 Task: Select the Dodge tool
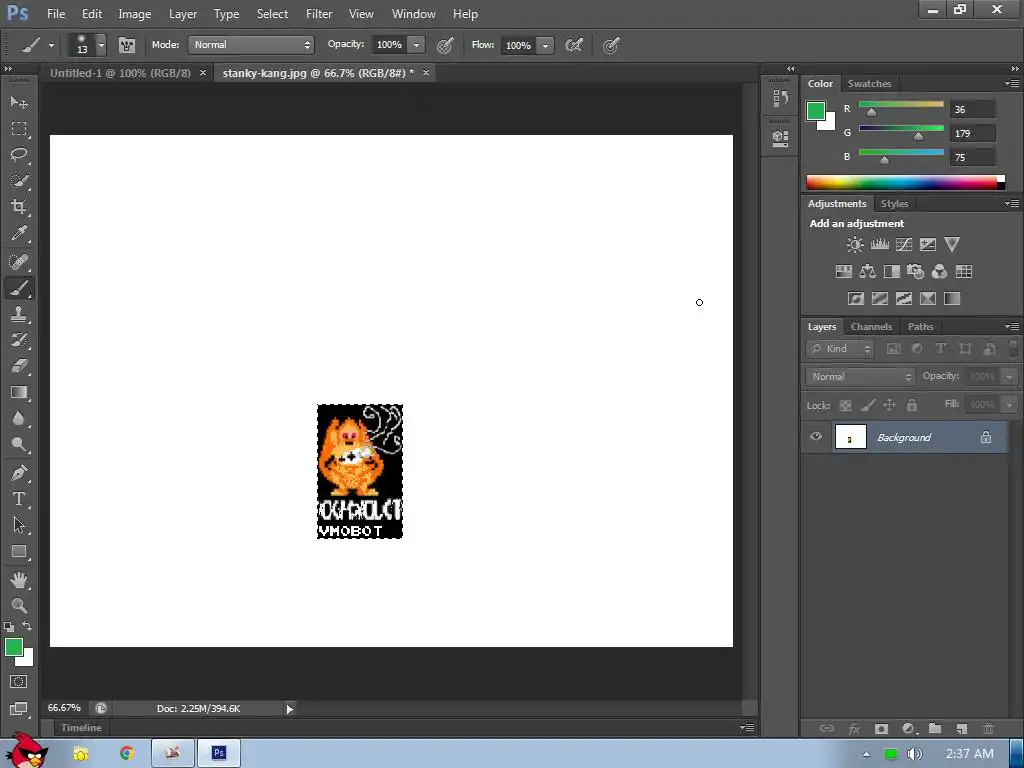19,445
